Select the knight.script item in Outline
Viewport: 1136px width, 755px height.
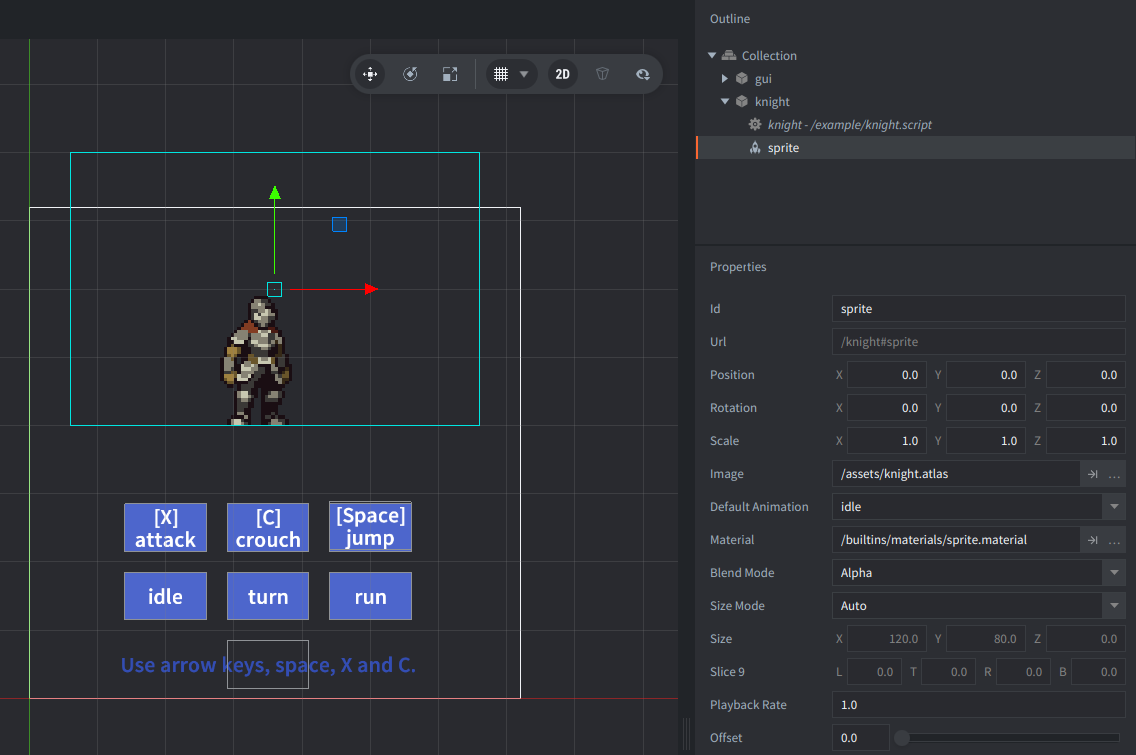pos(850,125)
